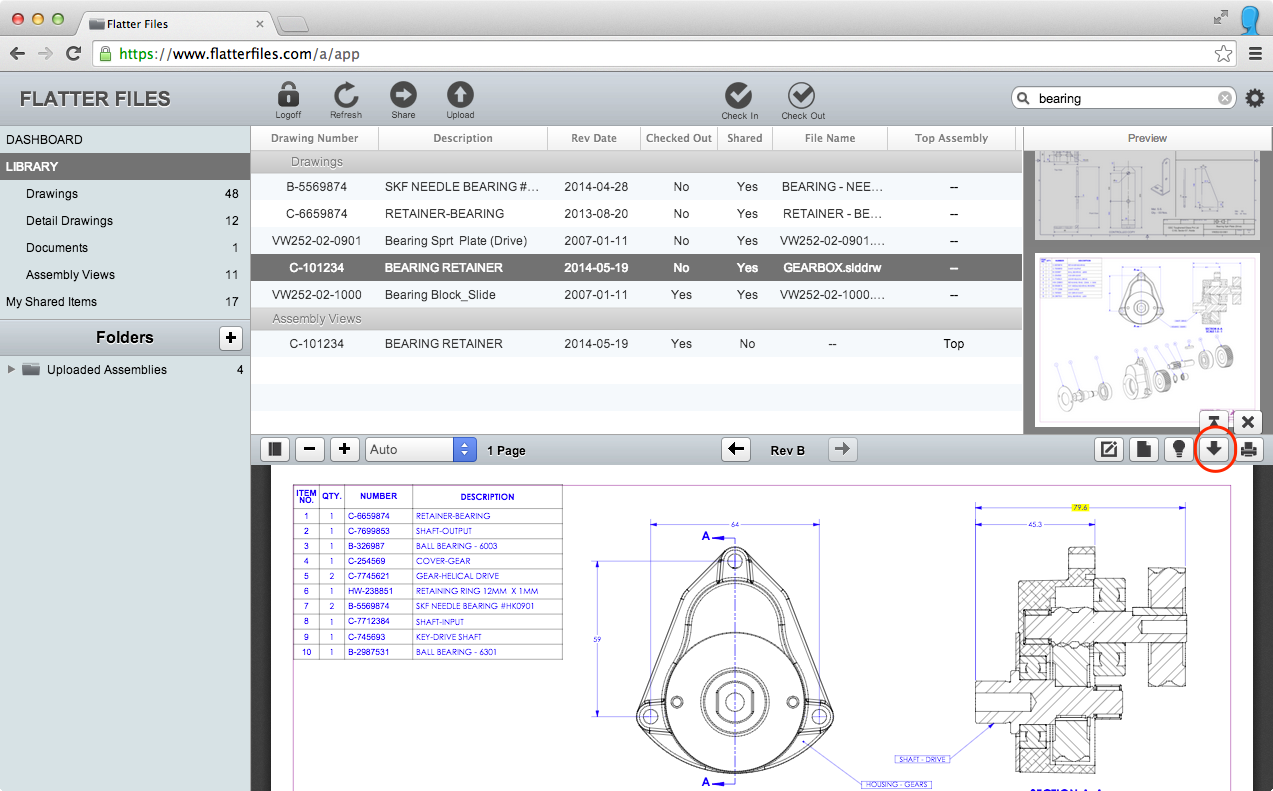This screenshot has width=1273, height=791.
Task: Sort by the File Name column header
Action: coord(830,138)
